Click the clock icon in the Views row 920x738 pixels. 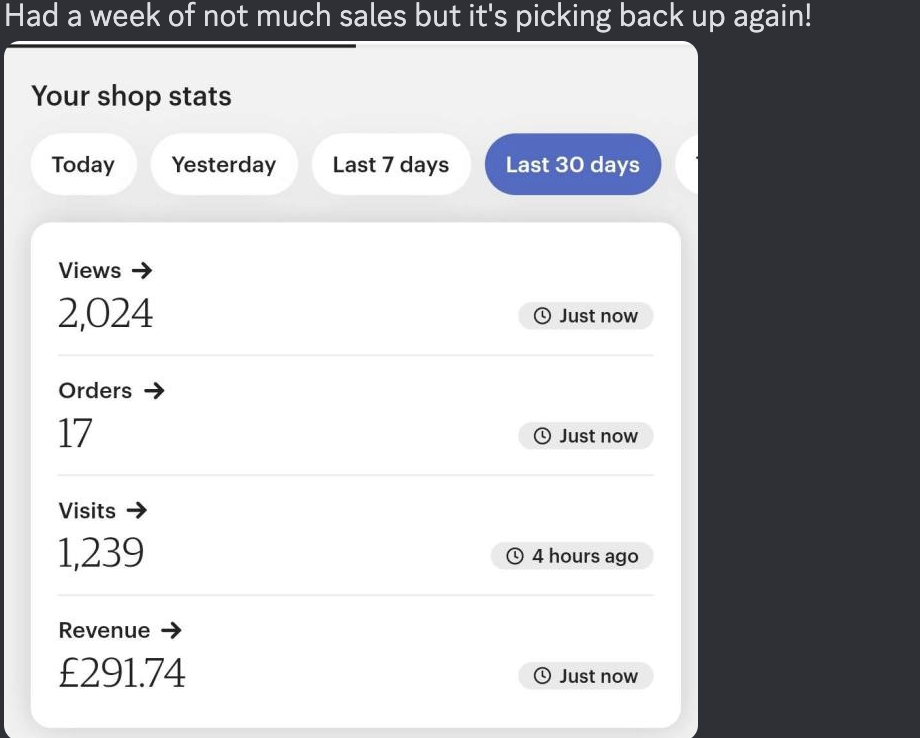click(x=542, y=316)
